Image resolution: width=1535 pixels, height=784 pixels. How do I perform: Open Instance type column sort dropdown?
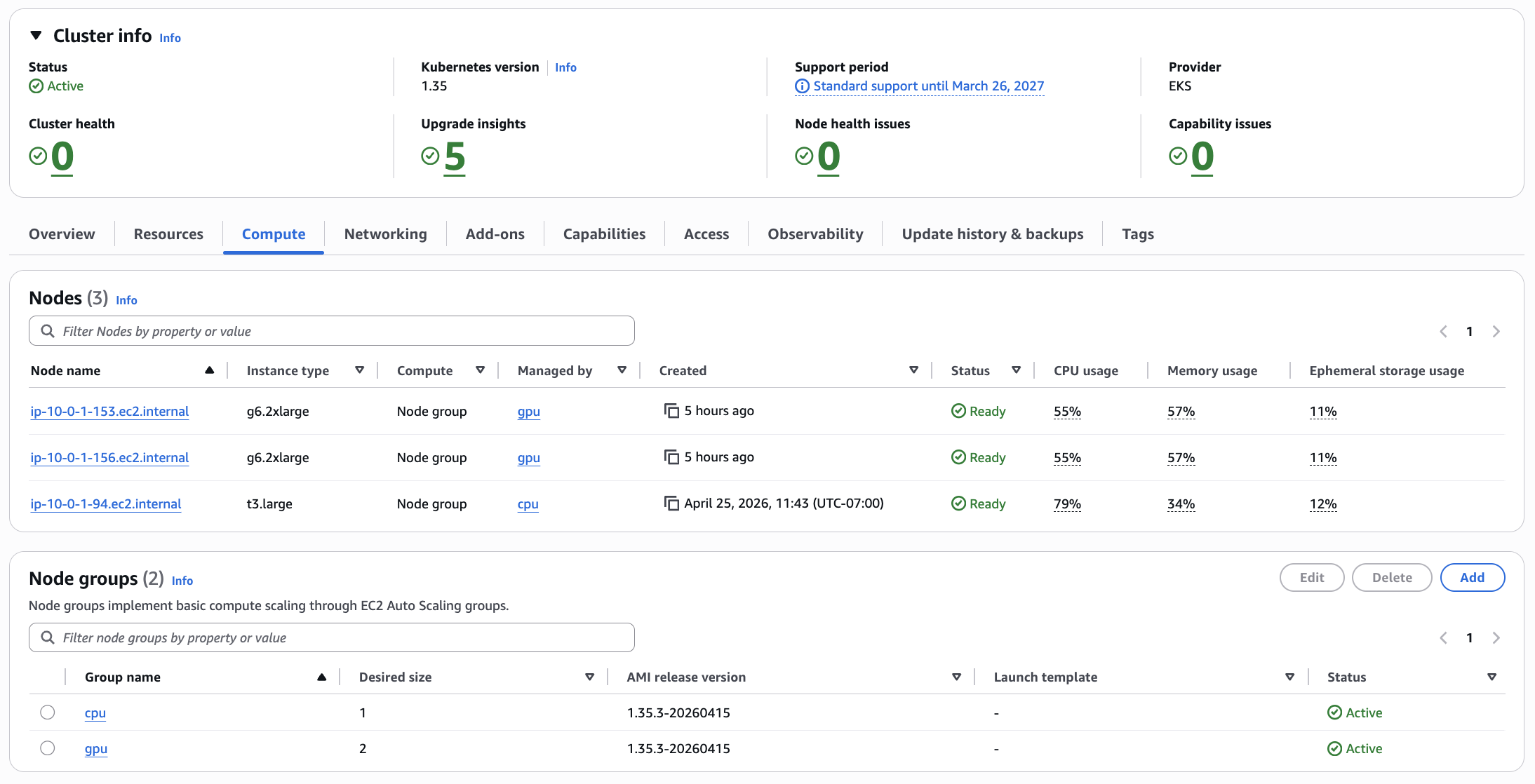point(359,370)
